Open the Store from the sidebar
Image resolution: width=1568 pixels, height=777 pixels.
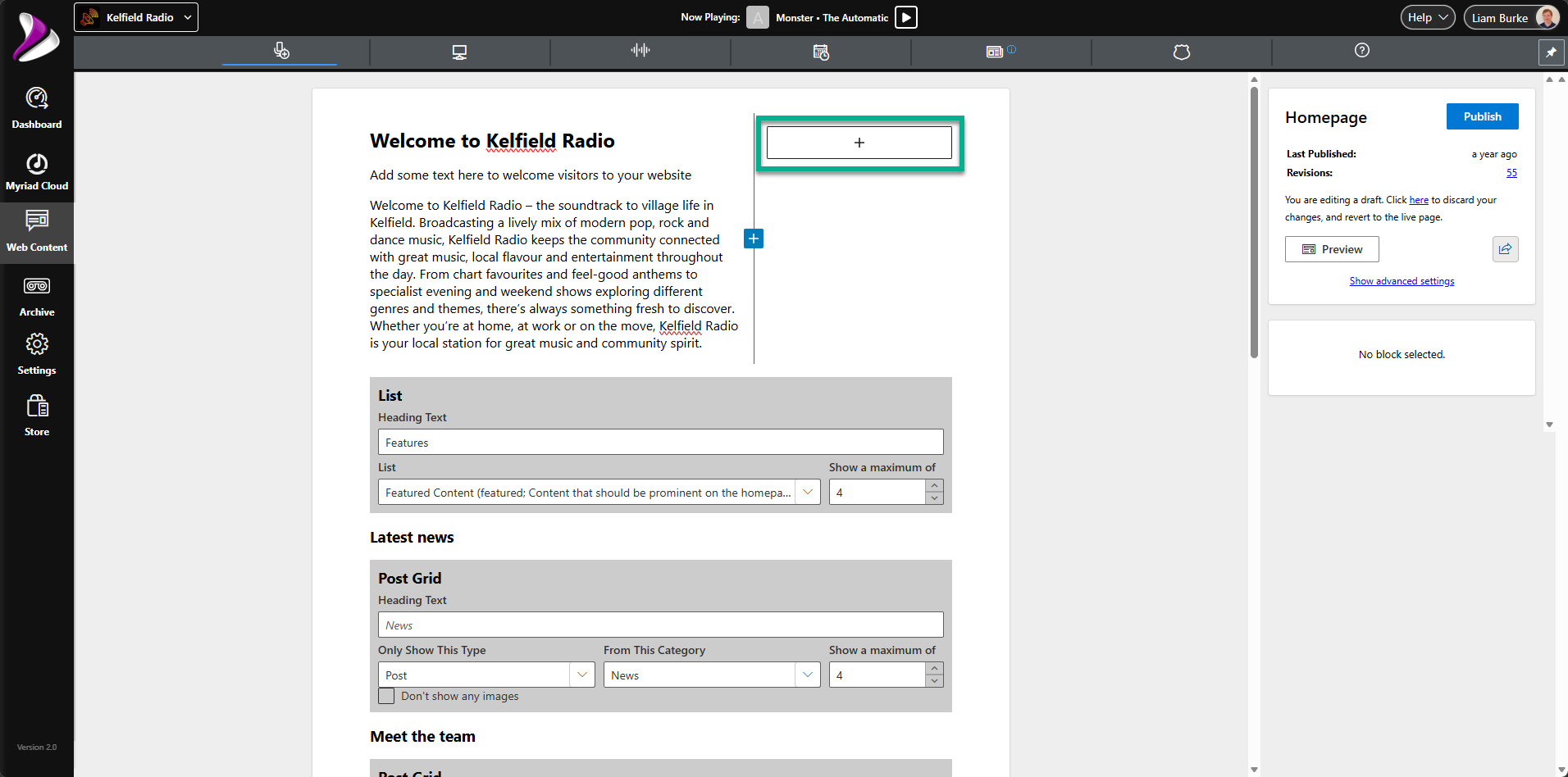click(37, 416)
